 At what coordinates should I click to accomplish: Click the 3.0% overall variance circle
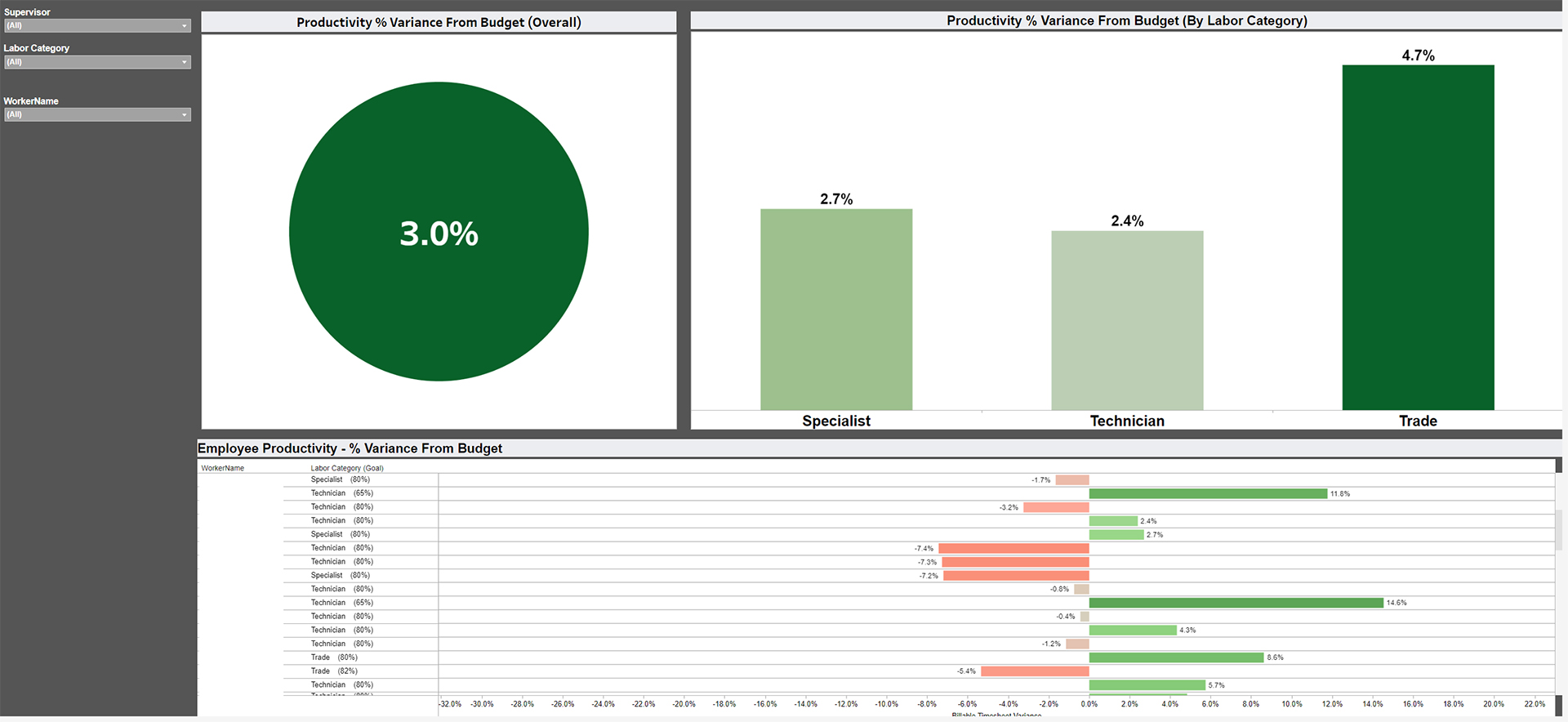pos(439,232)
